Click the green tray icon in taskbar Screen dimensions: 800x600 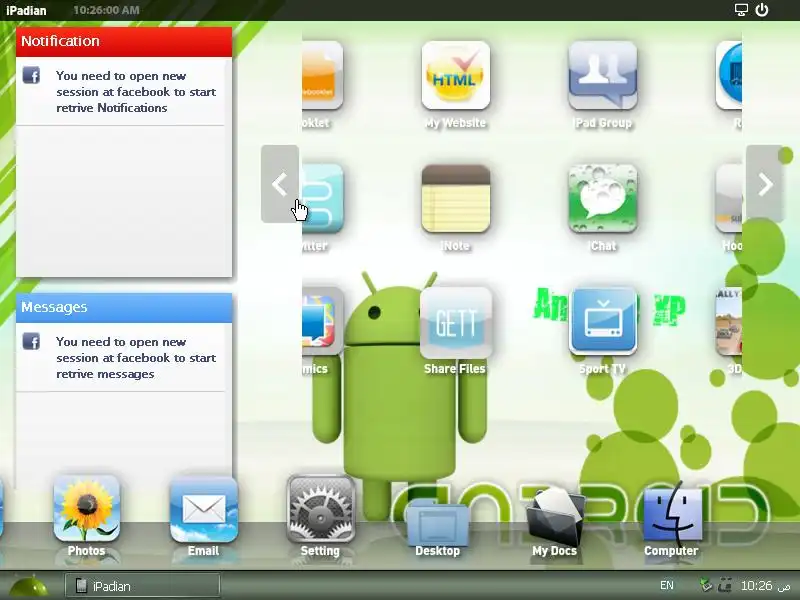706,585
